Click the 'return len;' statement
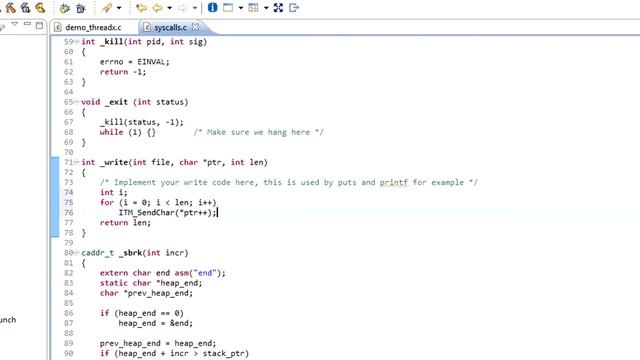Image resolution: width=640 pixels, height=360 pixels. pyautogui.click(x=125, y=223)
